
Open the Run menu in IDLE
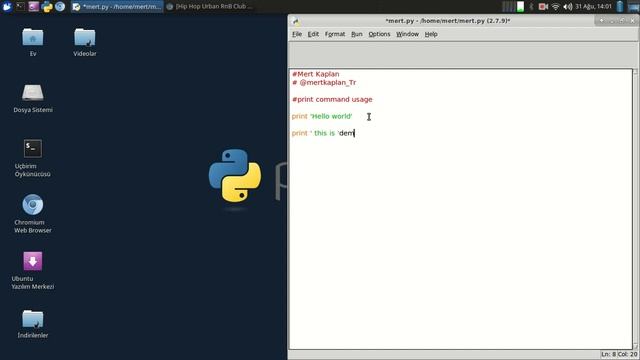356,34
